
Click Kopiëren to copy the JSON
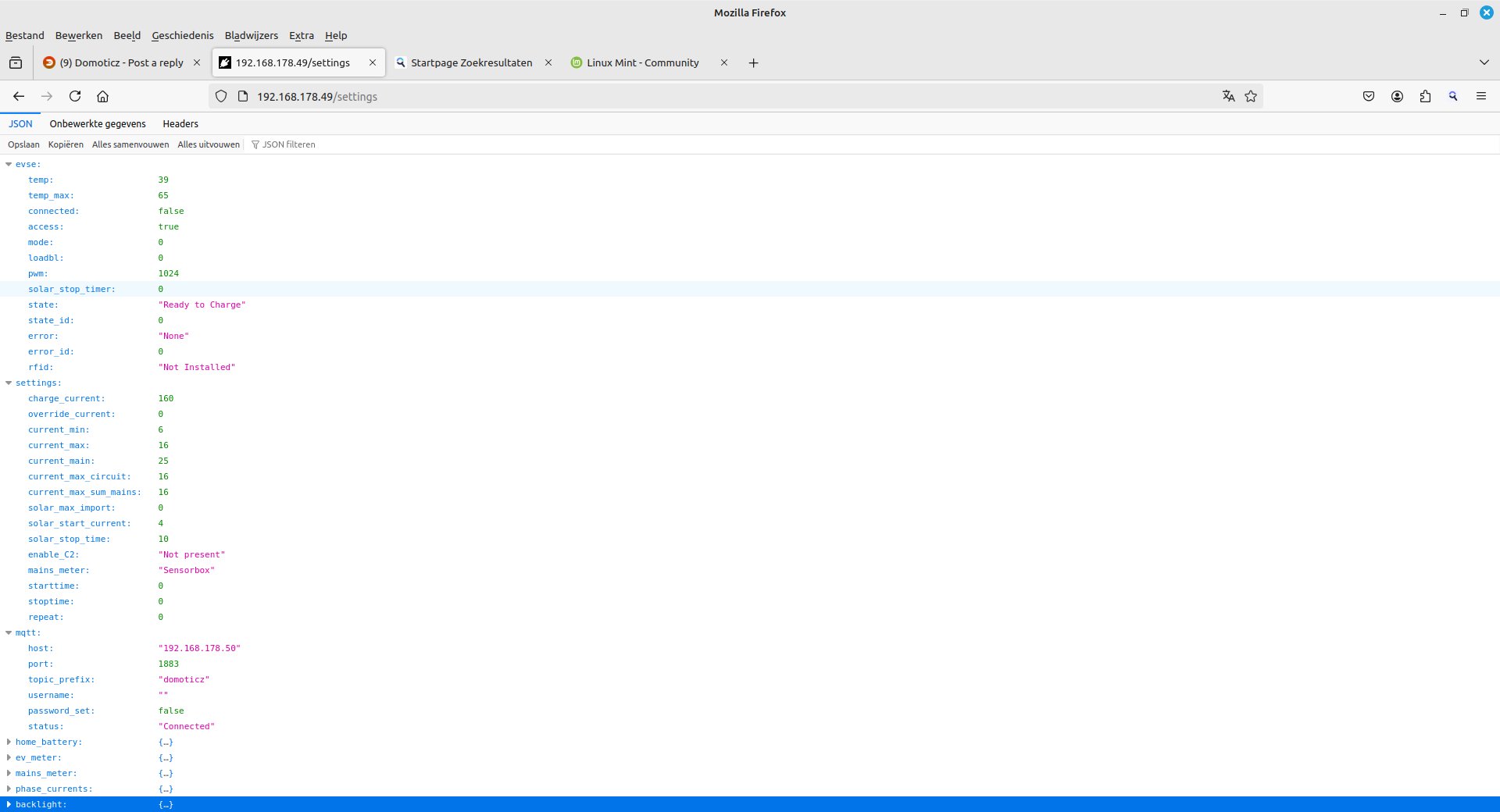coord(66,144)
